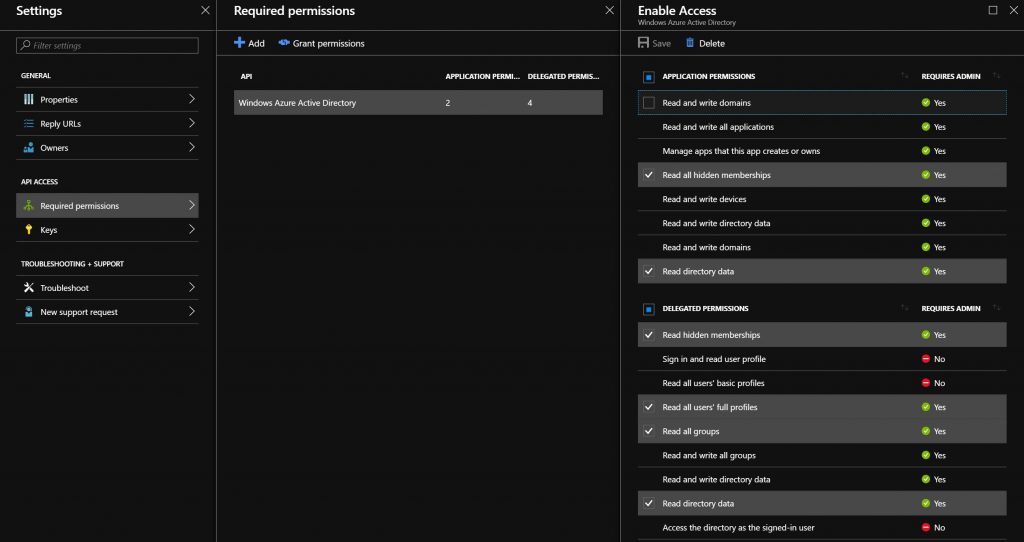
Task: Uncheck Read all users' full profiles
Action: [x=648, y=407]
